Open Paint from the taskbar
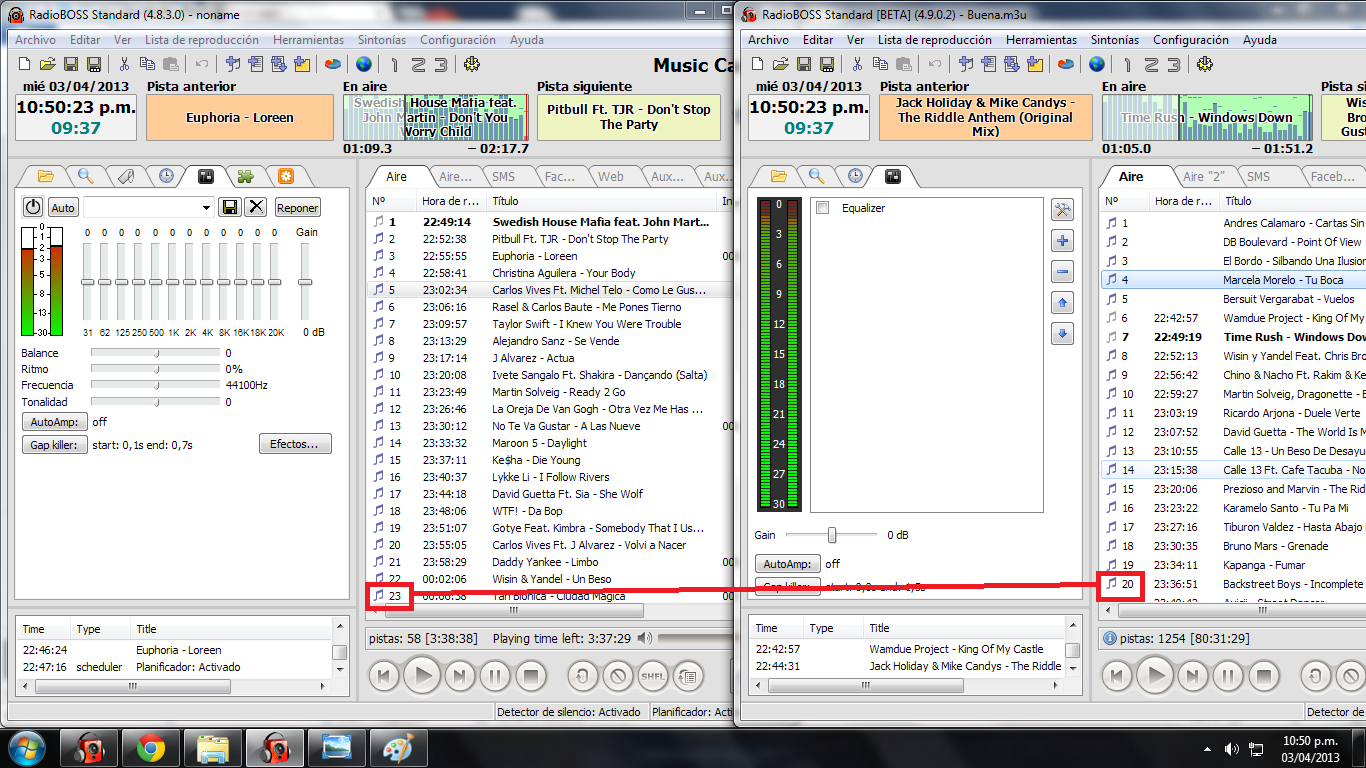The height and width of the screenshot is (768, 1366). (399, 748)
